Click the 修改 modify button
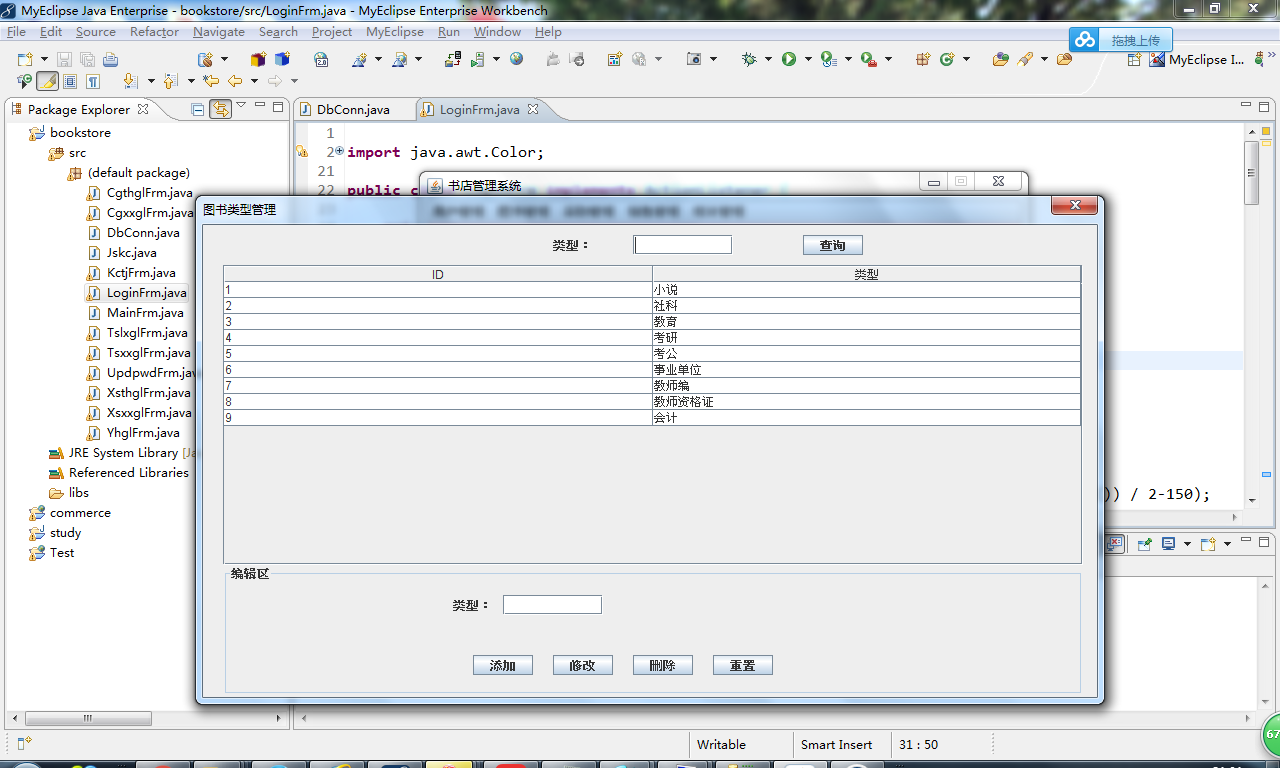This screenshot has height=768, width=1280. (x=582, y=665)
